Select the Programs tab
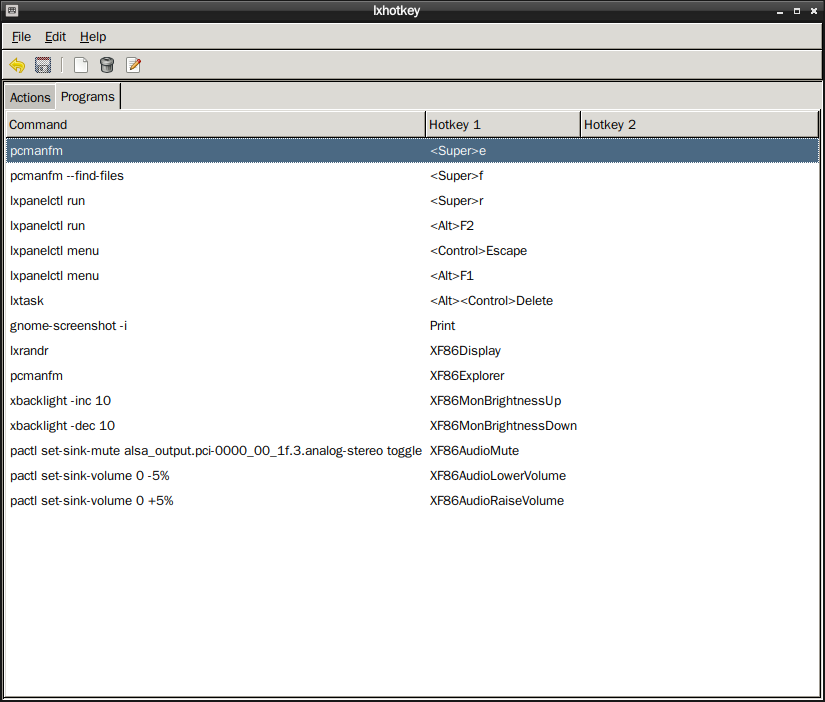The height and width of the screenshot is (702, 825). pyautogui.click(x=87, y=96)
